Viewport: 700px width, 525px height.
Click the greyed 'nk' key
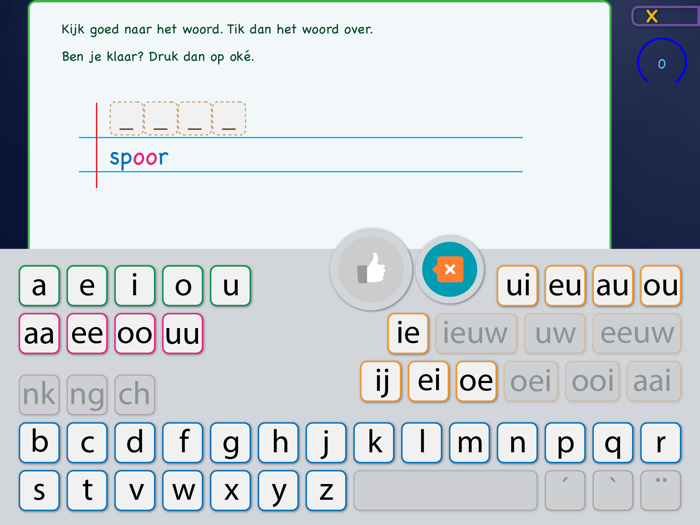[x=39, y=395]
